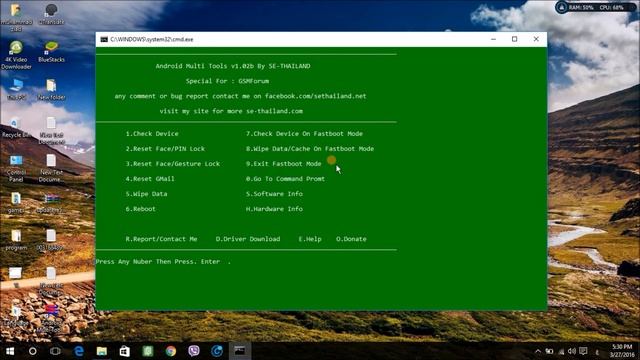Image resolution: width=640 pixels, height=360 pixels.
Task: Open the Action Center notification icon
Action: [x=583, y=351]
